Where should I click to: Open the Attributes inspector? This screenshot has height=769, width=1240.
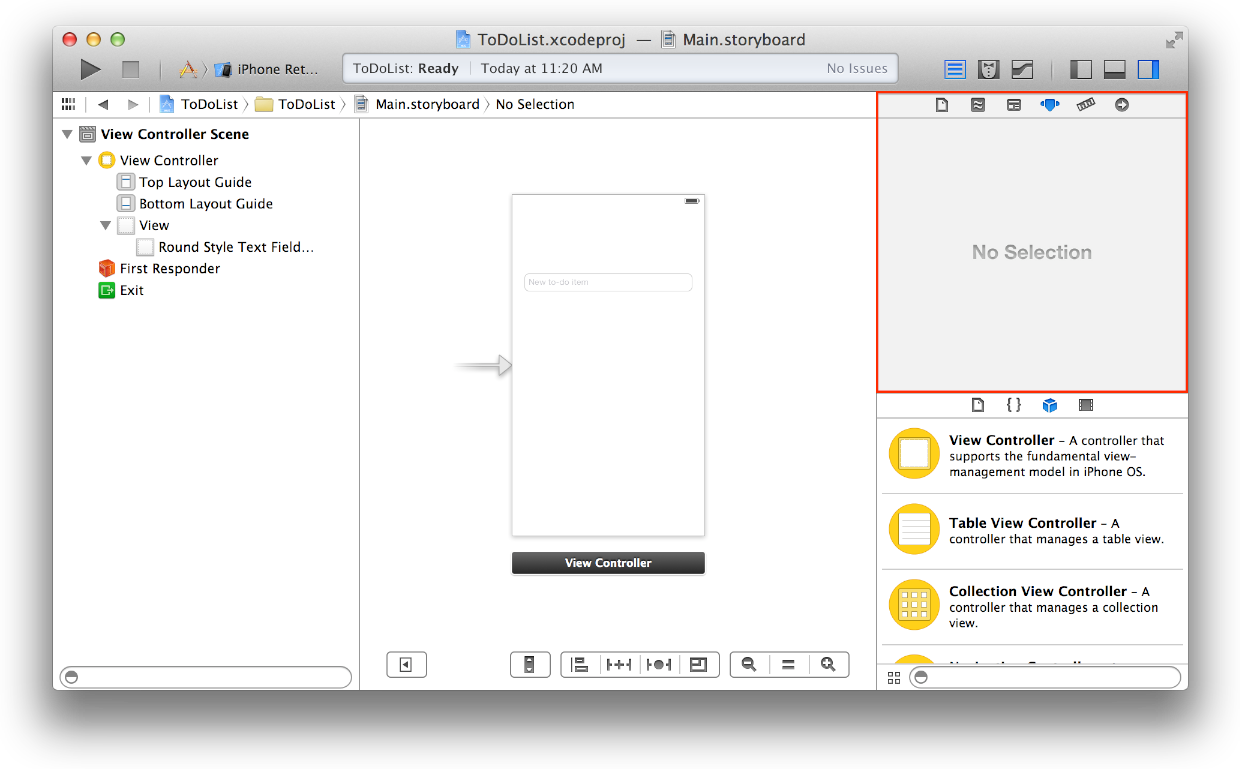(1049, 104)
